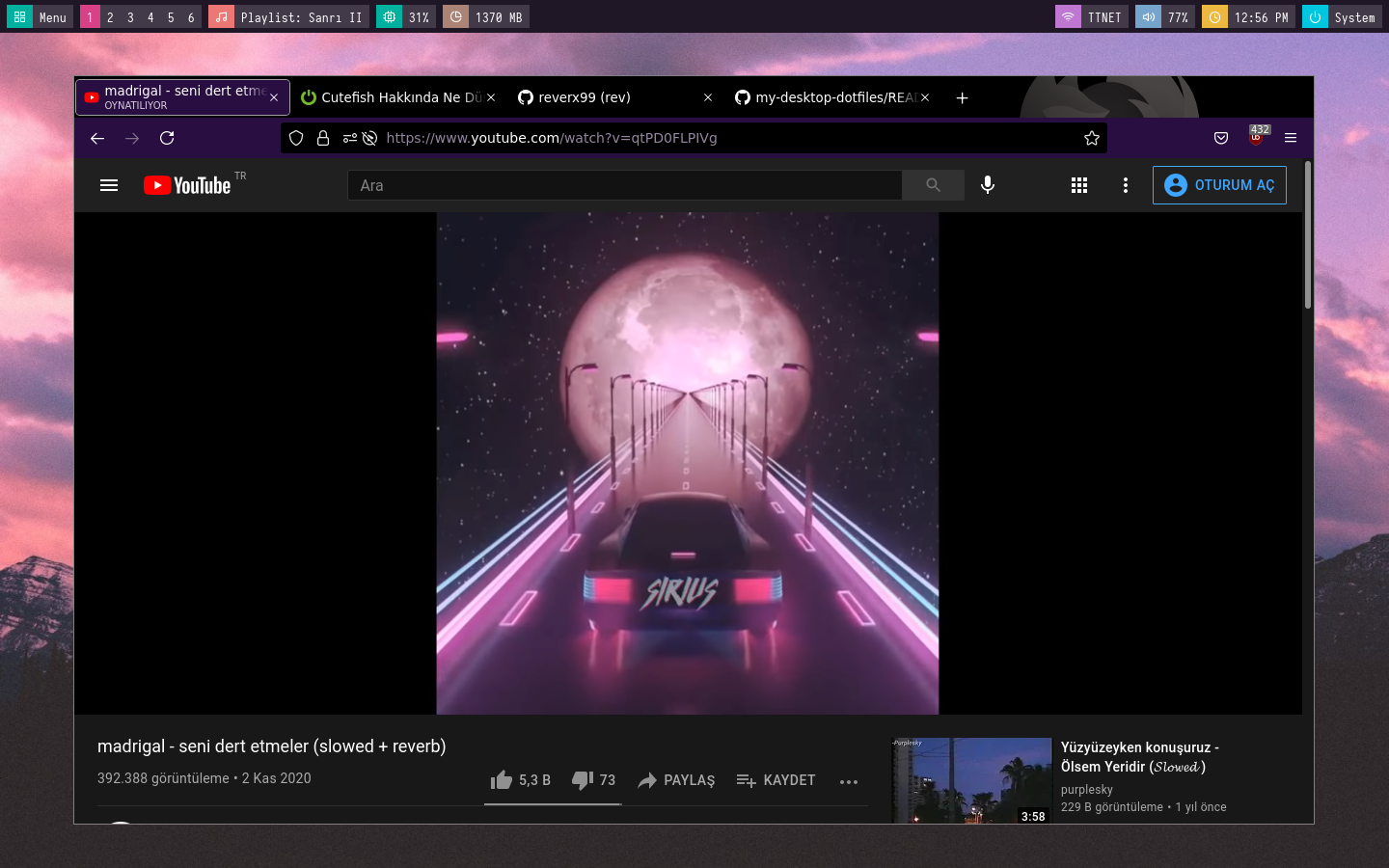Open purplesky channel link
1389x868 pixels.
pos(1087,790)
